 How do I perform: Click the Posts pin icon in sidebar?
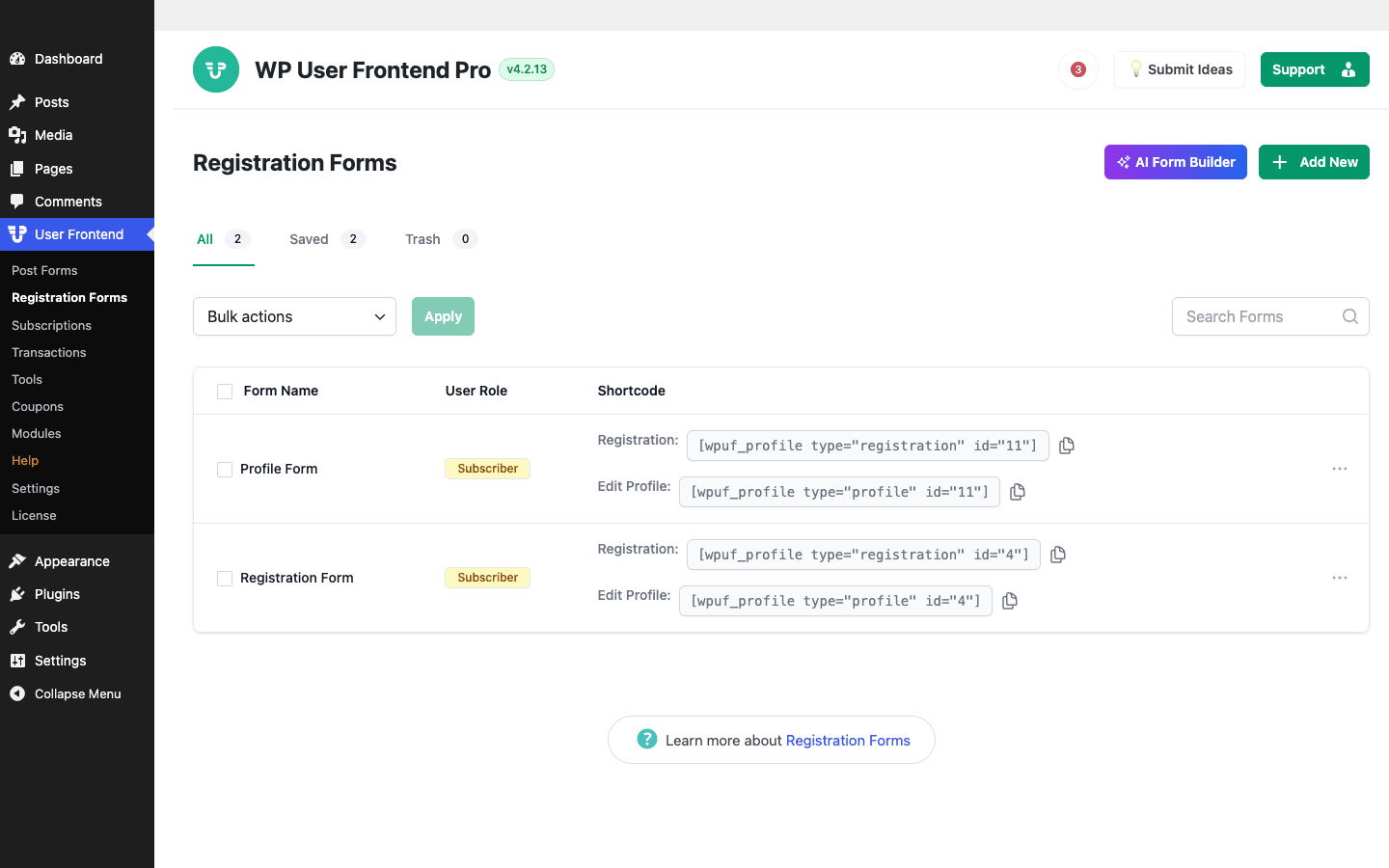click(17, 102)
